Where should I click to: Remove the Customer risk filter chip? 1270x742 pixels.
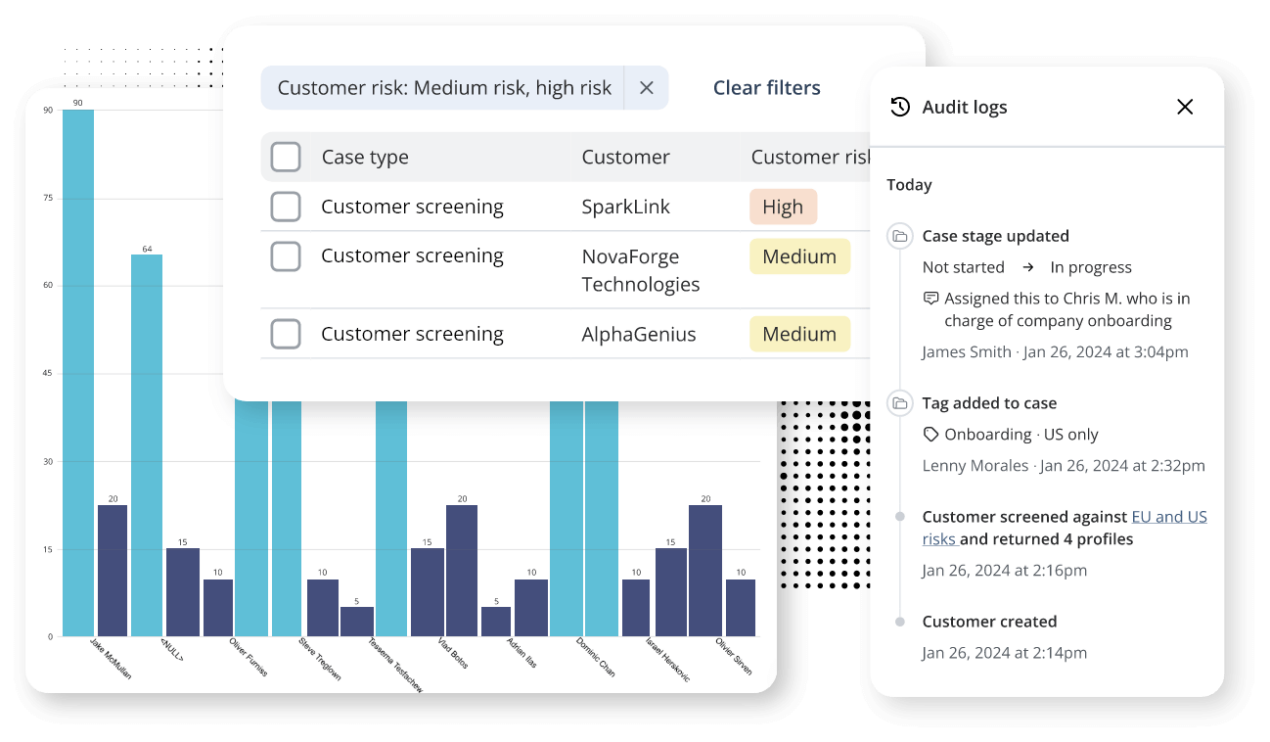646,88
